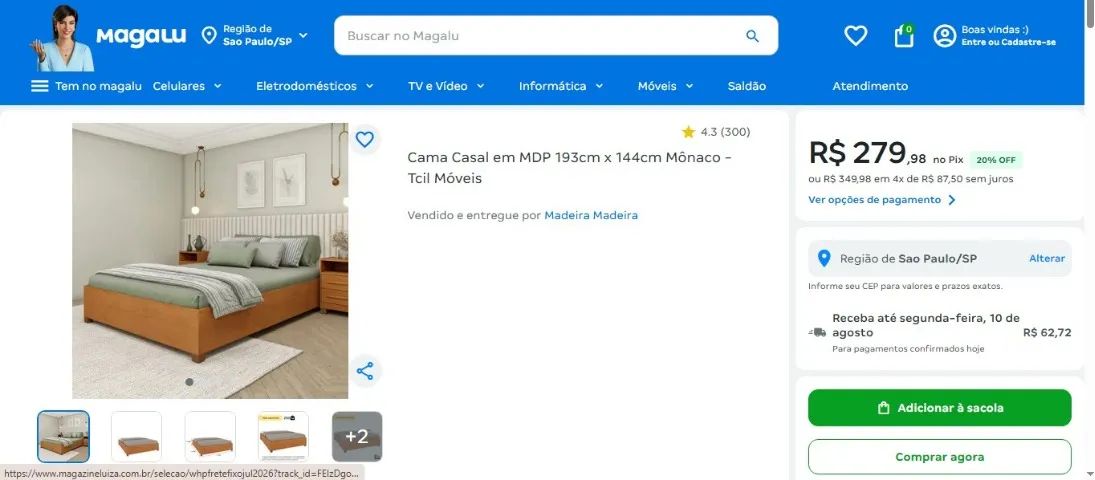Open the +2 more images thumbnail

(357, 437)
